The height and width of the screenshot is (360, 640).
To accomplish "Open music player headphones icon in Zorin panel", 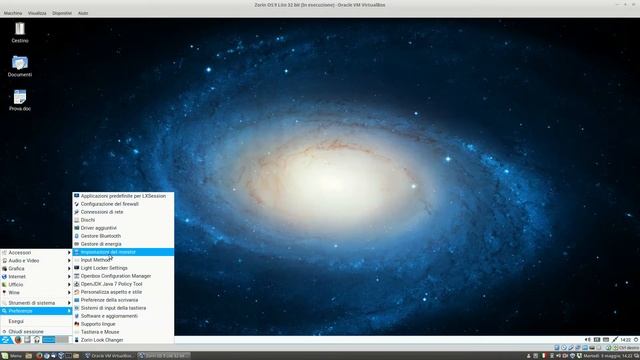I will coord(37,340).
